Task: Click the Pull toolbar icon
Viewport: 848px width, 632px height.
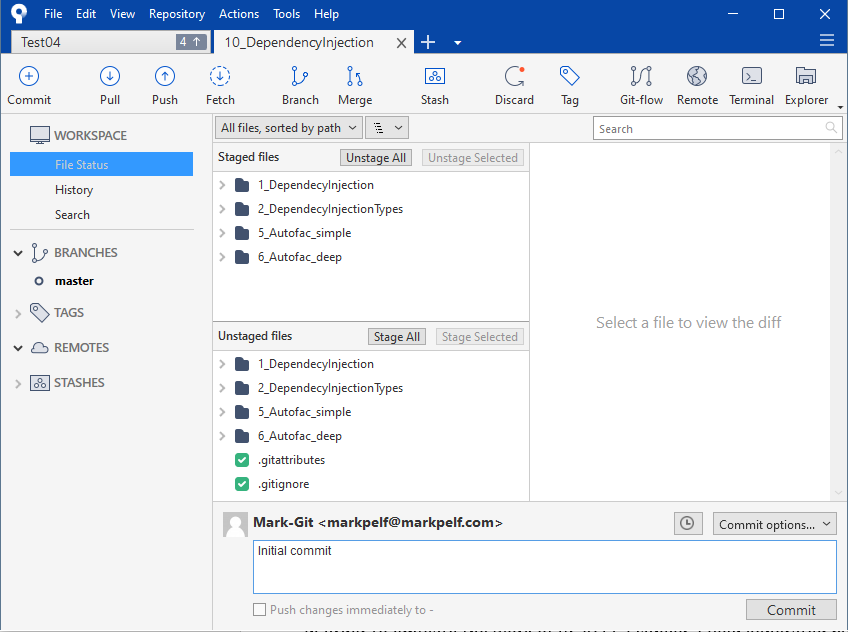Action: 110,76
